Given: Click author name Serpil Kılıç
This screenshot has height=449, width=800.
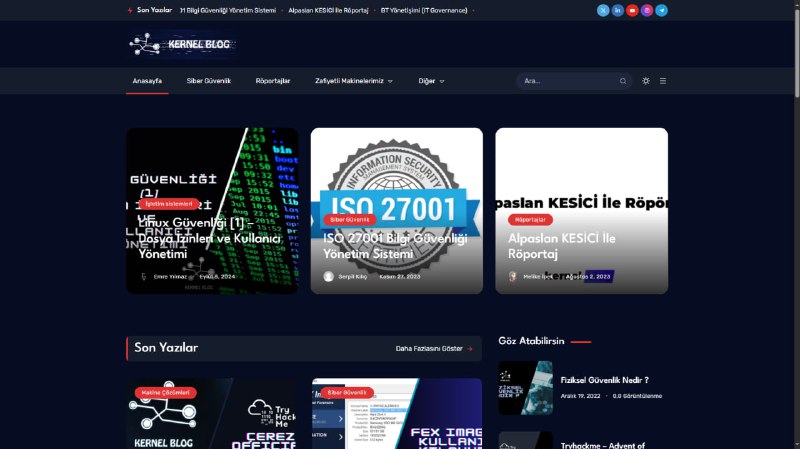Looking at the screenshot, I should [x=353, y=277].
